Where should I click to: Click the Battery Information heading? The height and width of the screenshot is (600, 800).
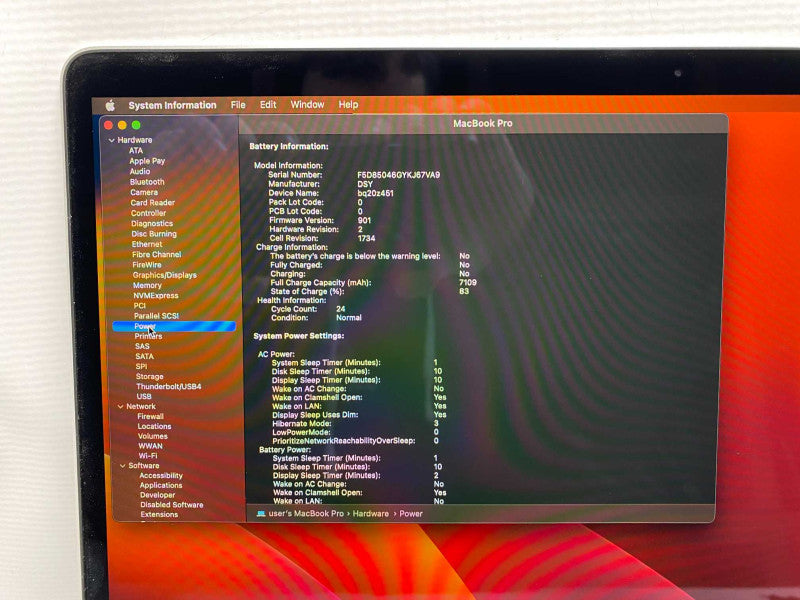[x=289, y=146]
